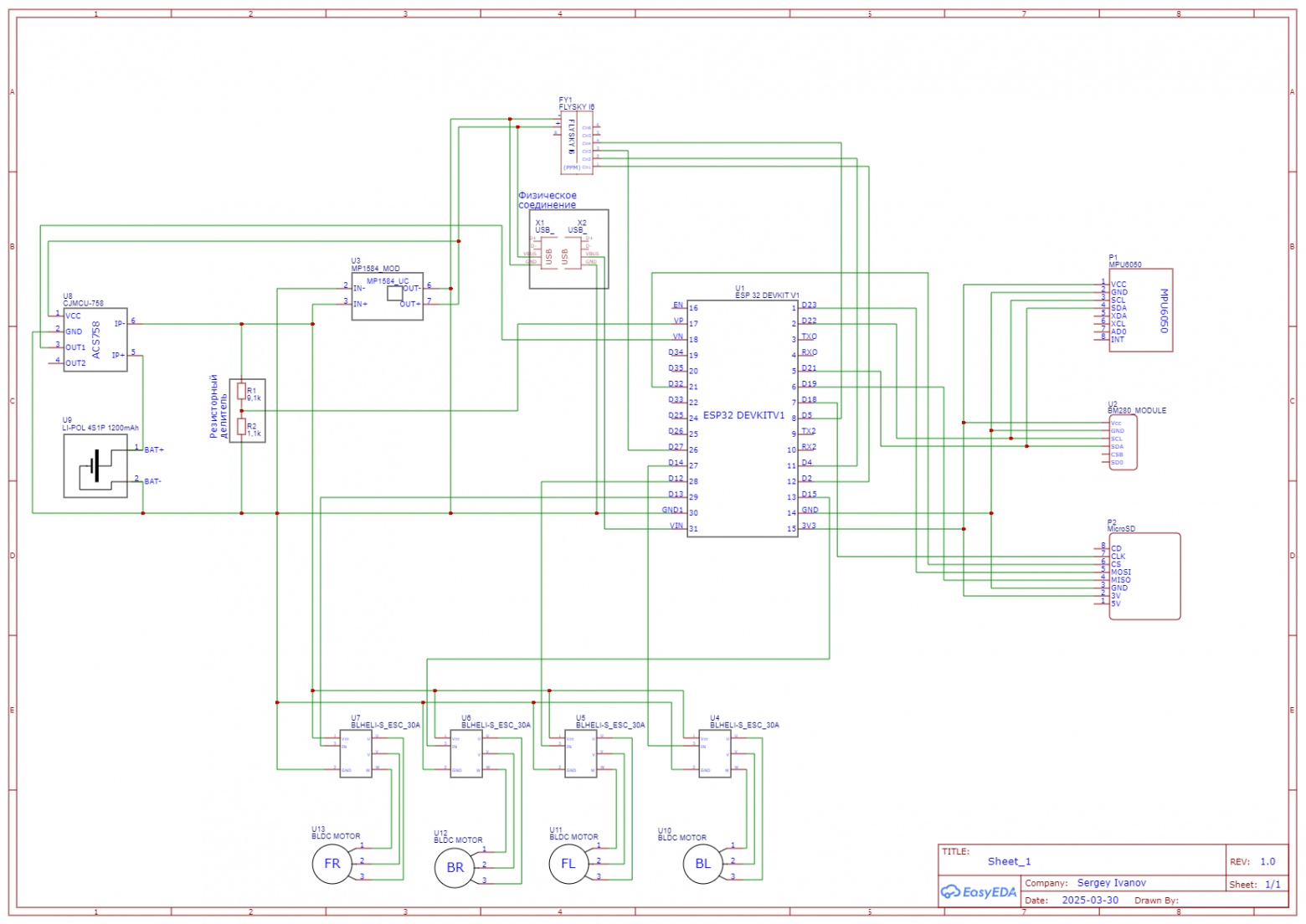Click the D23 pin label on ESP32
The image size is (1306, 924).
(x=809, y=305)
